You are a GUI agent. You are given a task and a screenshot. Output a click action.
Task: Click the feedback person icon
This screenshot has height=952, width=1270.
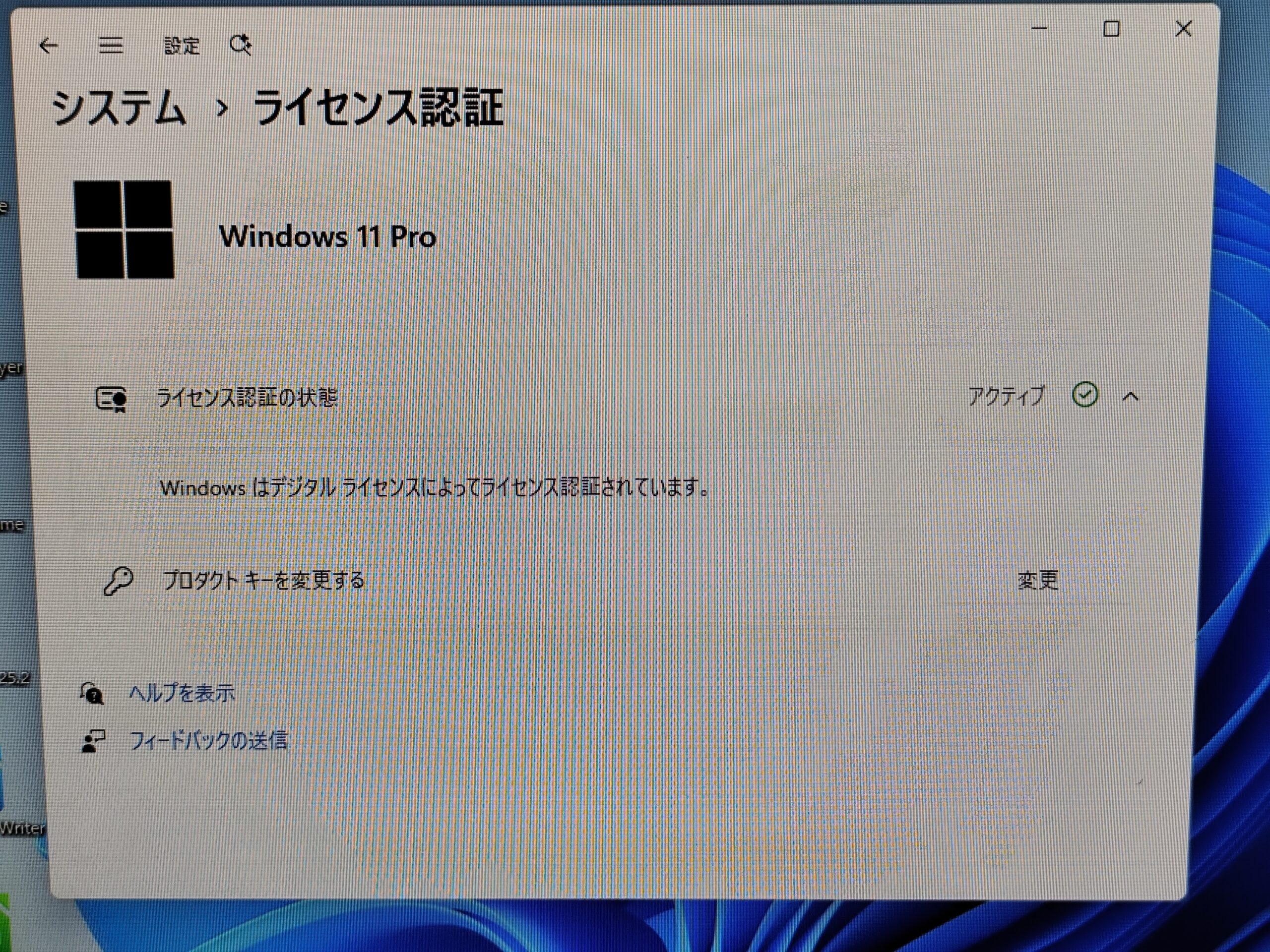pos(93,741)
